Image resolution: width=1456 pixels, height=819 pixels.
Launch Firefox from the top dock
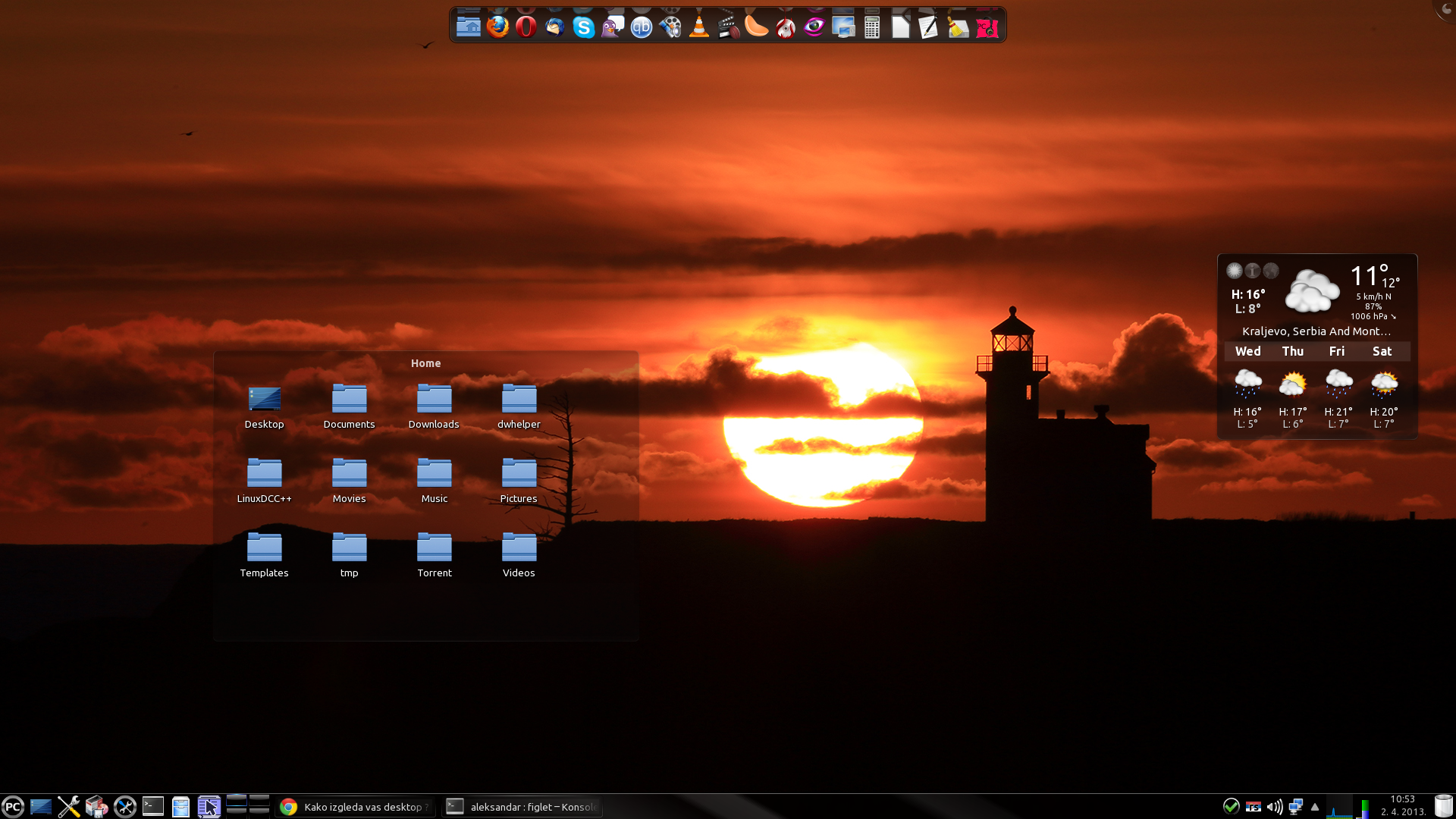[x=497, y=27]
